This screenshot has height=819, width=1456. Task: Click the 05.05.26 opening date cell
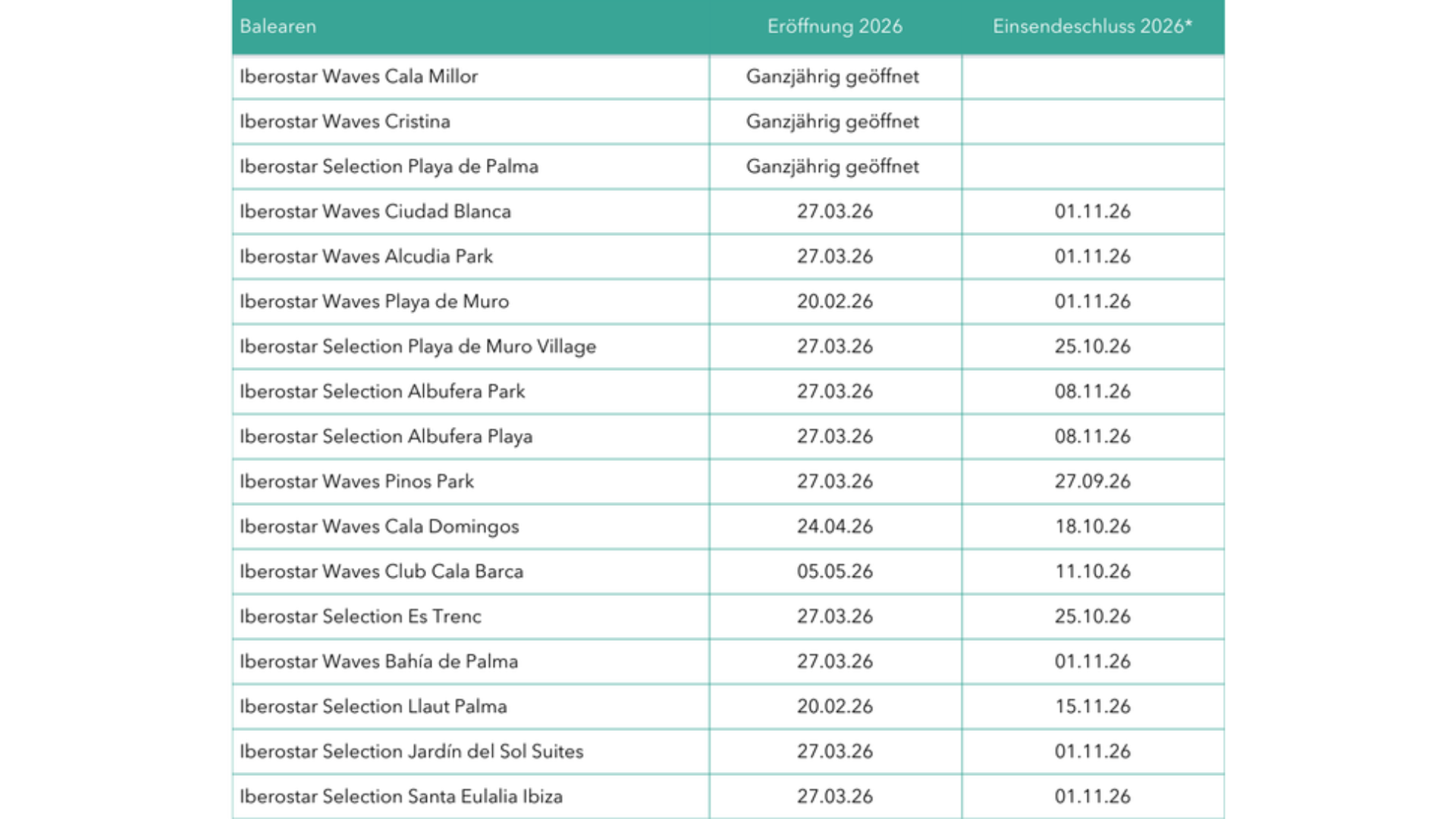click(834, 572)
